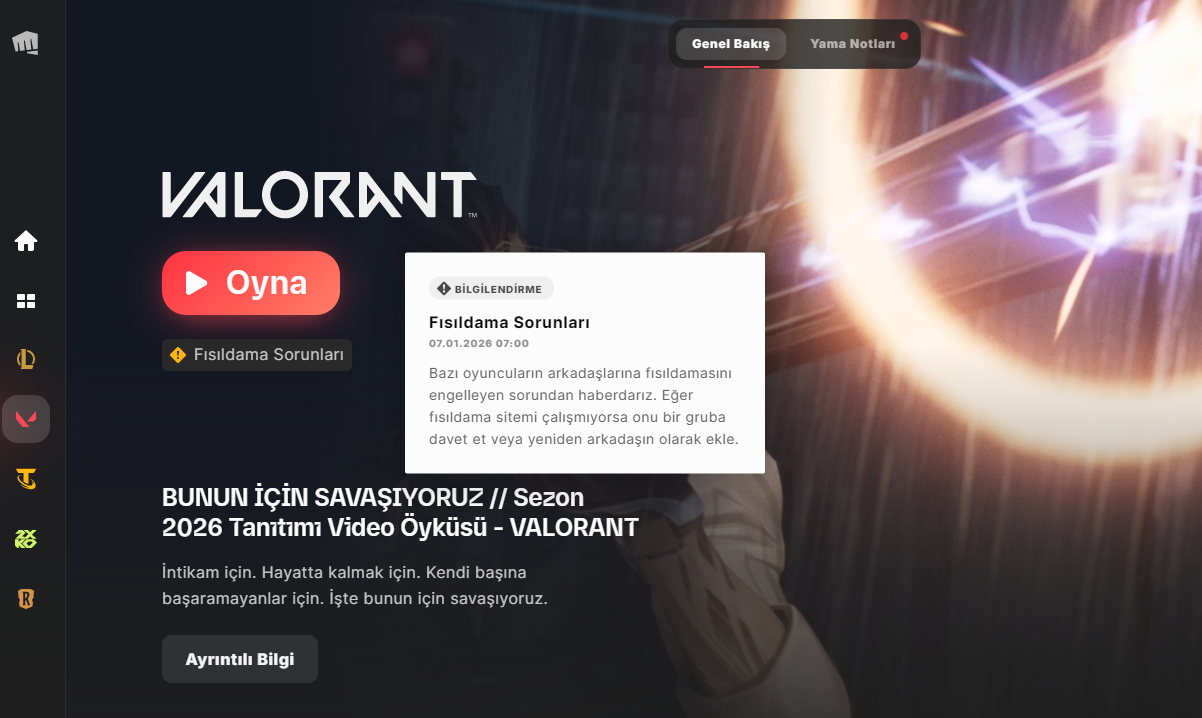Click the Riot Games fist logo
This screenshot has width=1202, height=718.
coord(25,43)
